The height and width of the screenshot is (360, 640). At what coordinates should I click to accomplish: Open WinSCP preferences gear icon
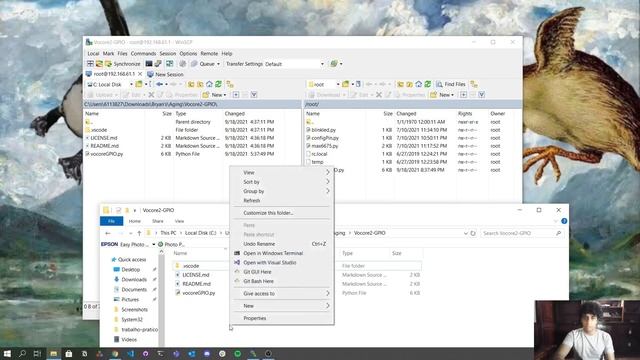click(x=182, y=64)
